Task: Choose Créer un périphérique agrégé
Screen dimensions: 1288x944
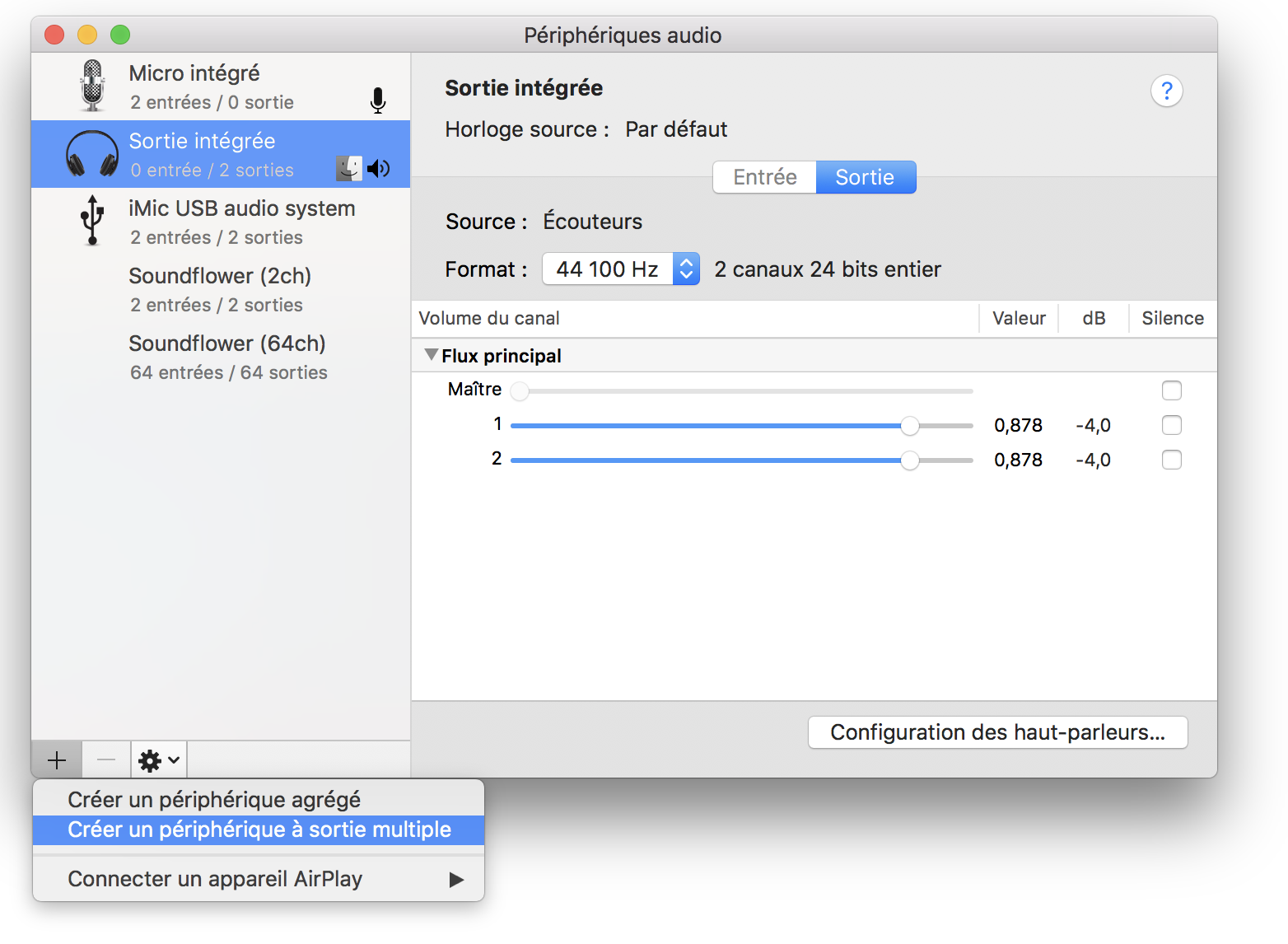Action: coord(259,800)
